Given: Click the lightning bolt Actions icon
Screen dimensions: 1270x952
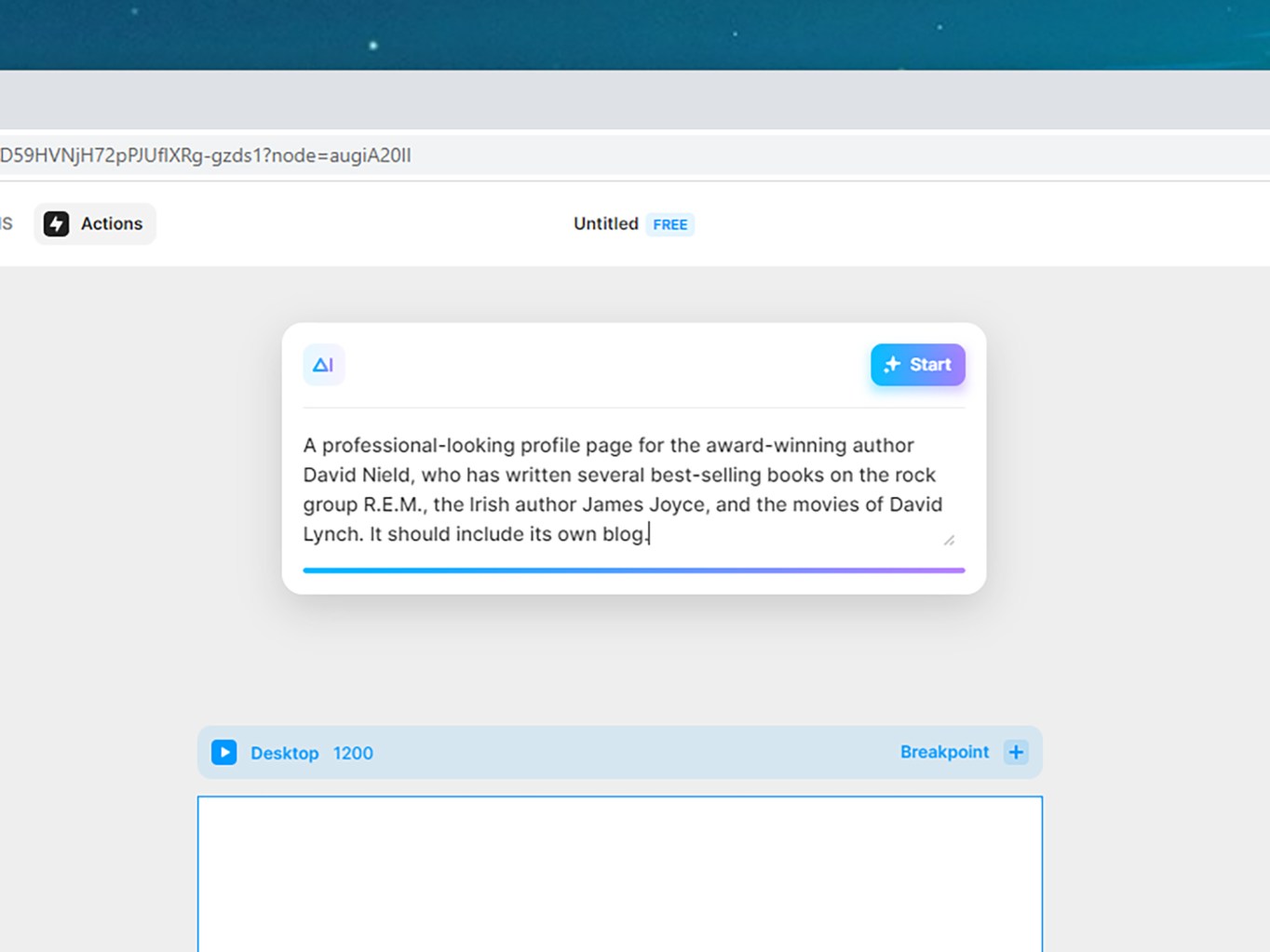Looking at the screenshot, I should click(x=56, y=223).
